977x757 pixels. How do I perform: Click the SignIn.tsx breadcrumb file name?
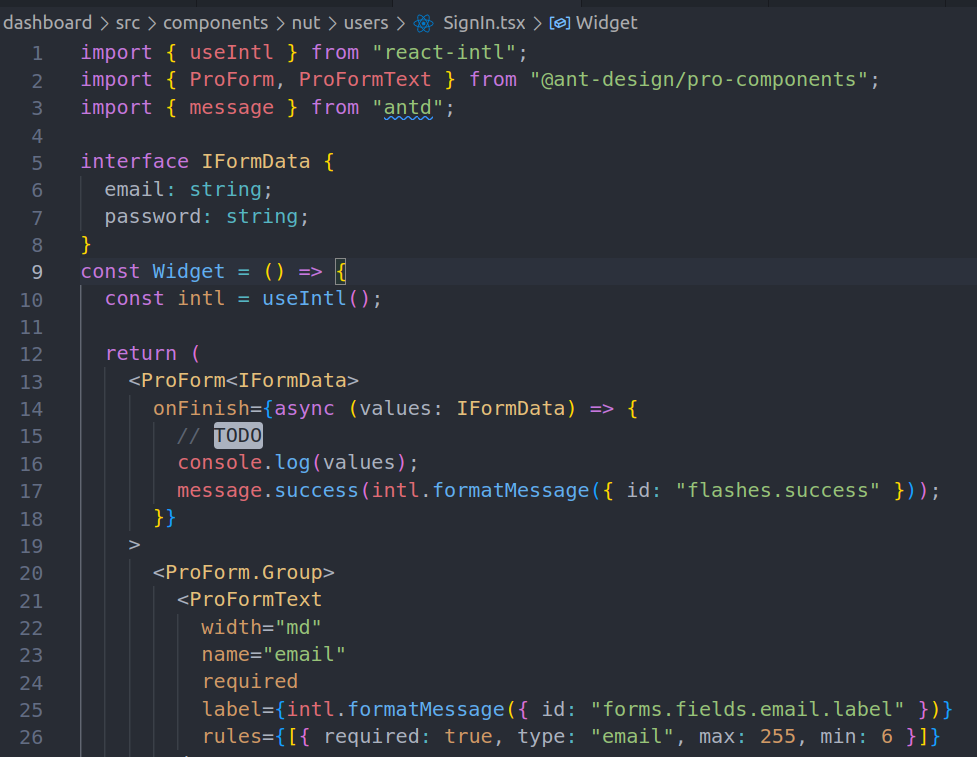pos(483,22)
